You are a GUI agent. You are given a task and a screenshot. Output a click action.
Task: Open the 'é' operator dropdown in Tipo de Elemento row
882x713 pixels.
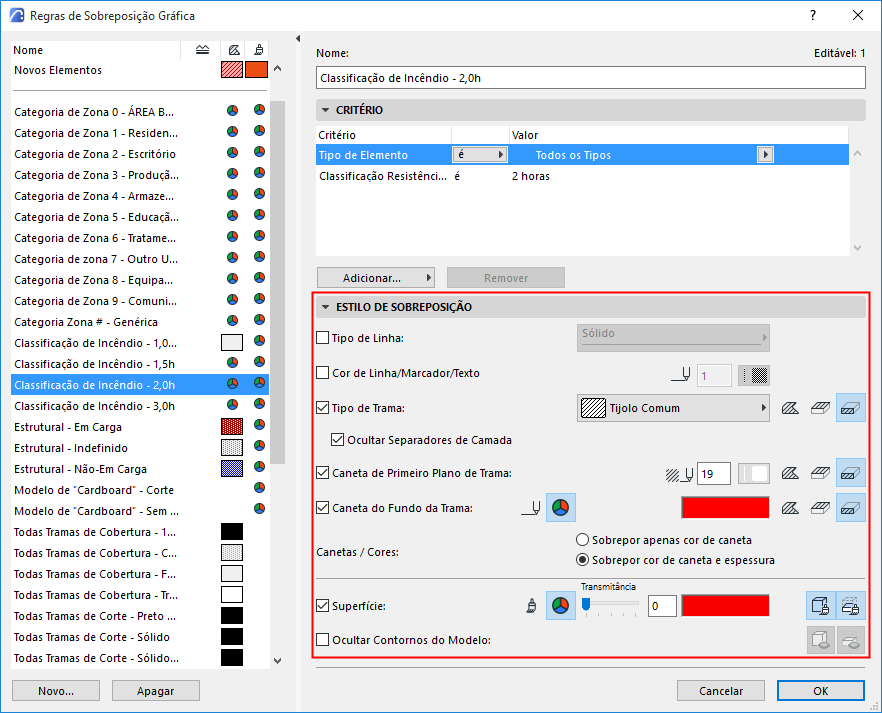pos(480,155)
